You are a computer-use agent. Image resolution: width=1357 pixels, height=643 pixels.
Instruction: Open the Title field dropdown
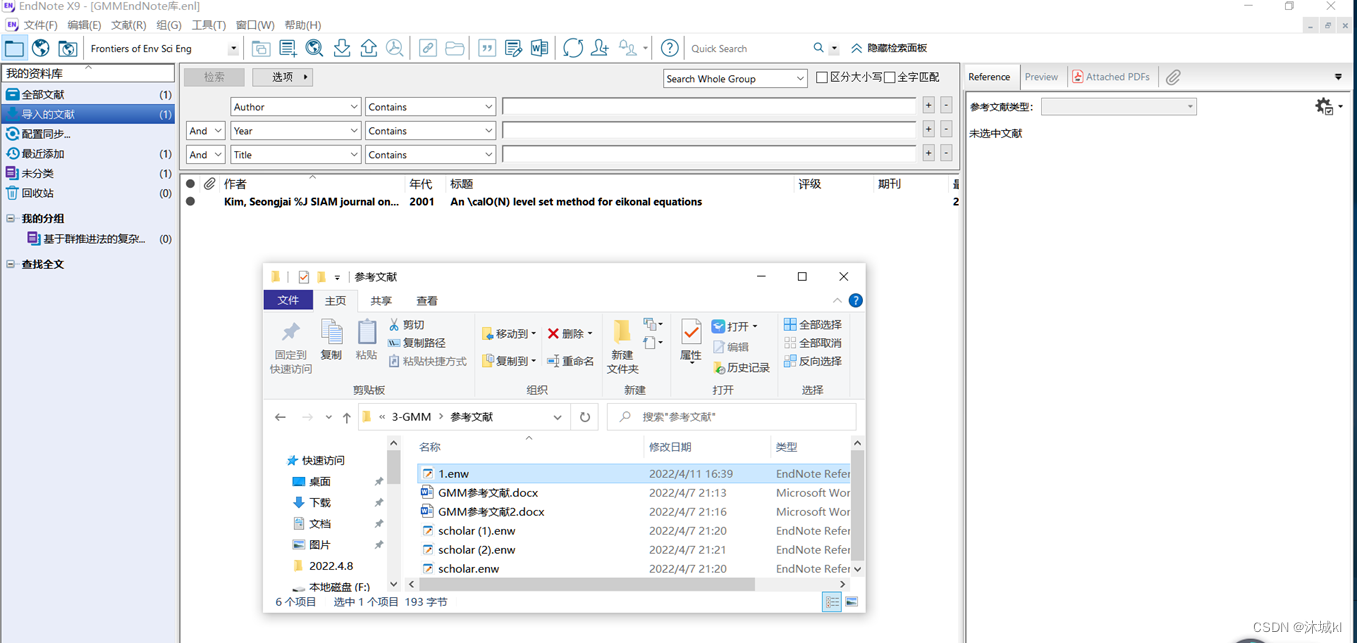click(296, 154)
